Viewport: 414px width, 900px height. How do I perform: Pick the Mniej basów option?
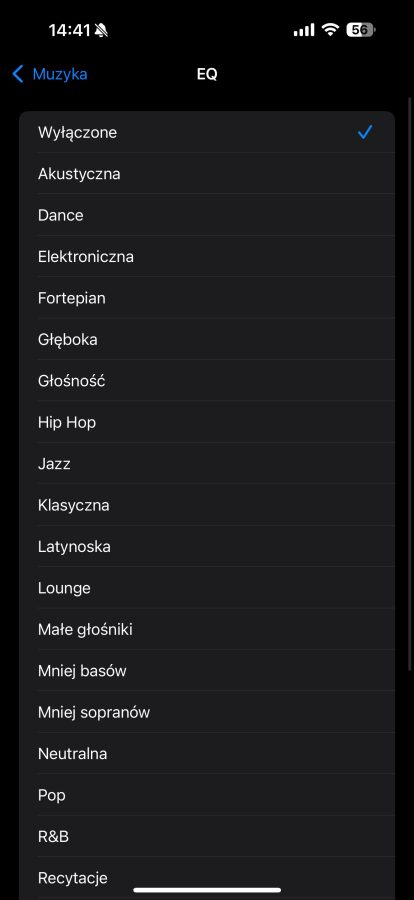click(207, 671)
